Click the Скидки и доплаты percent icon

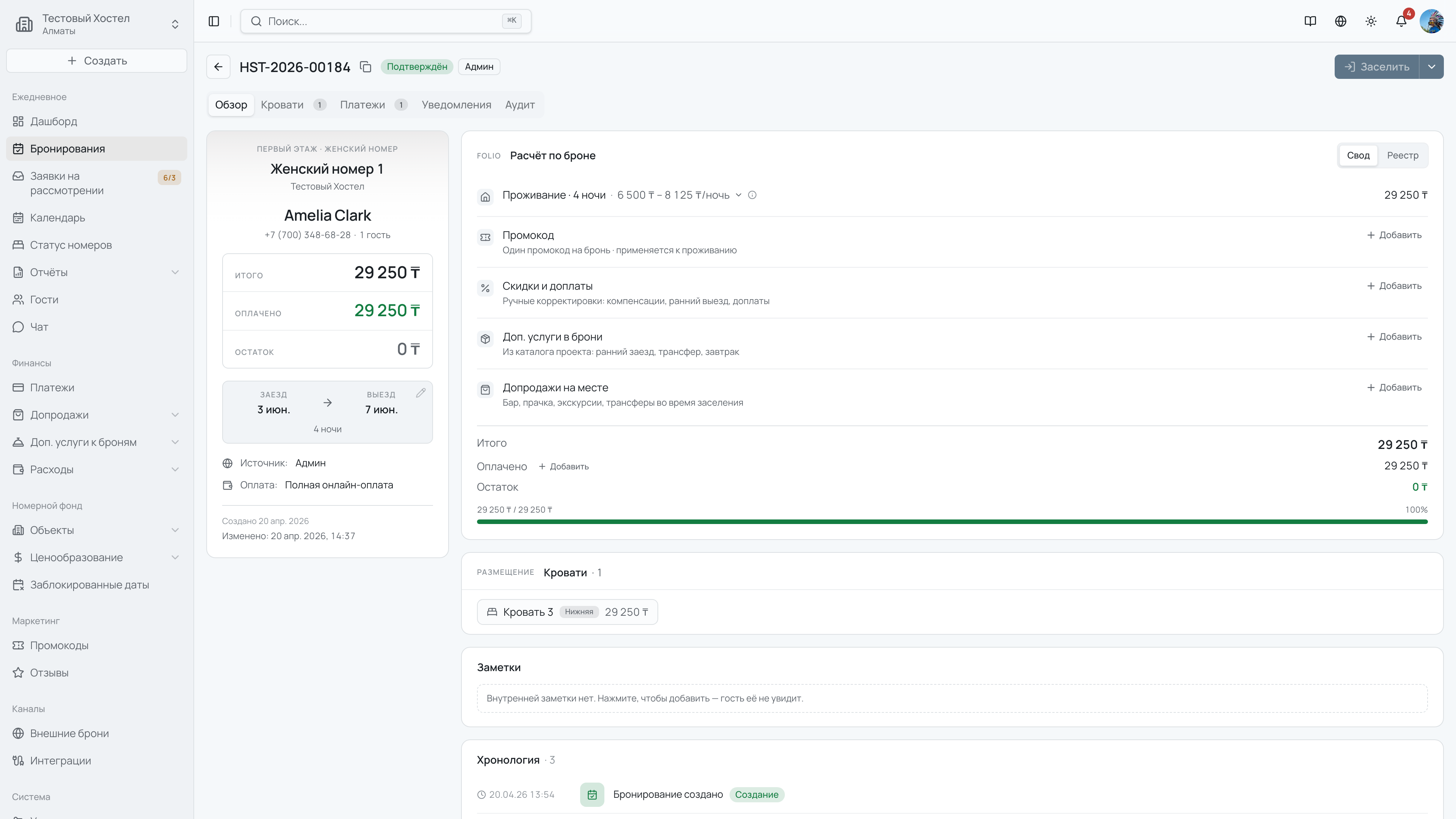click(x=485, y=288)
